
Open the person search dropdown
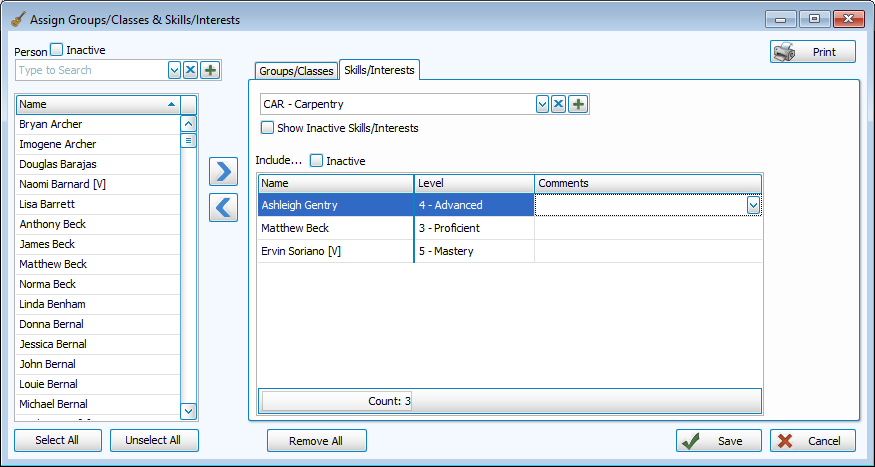click(x=175, y=70)
